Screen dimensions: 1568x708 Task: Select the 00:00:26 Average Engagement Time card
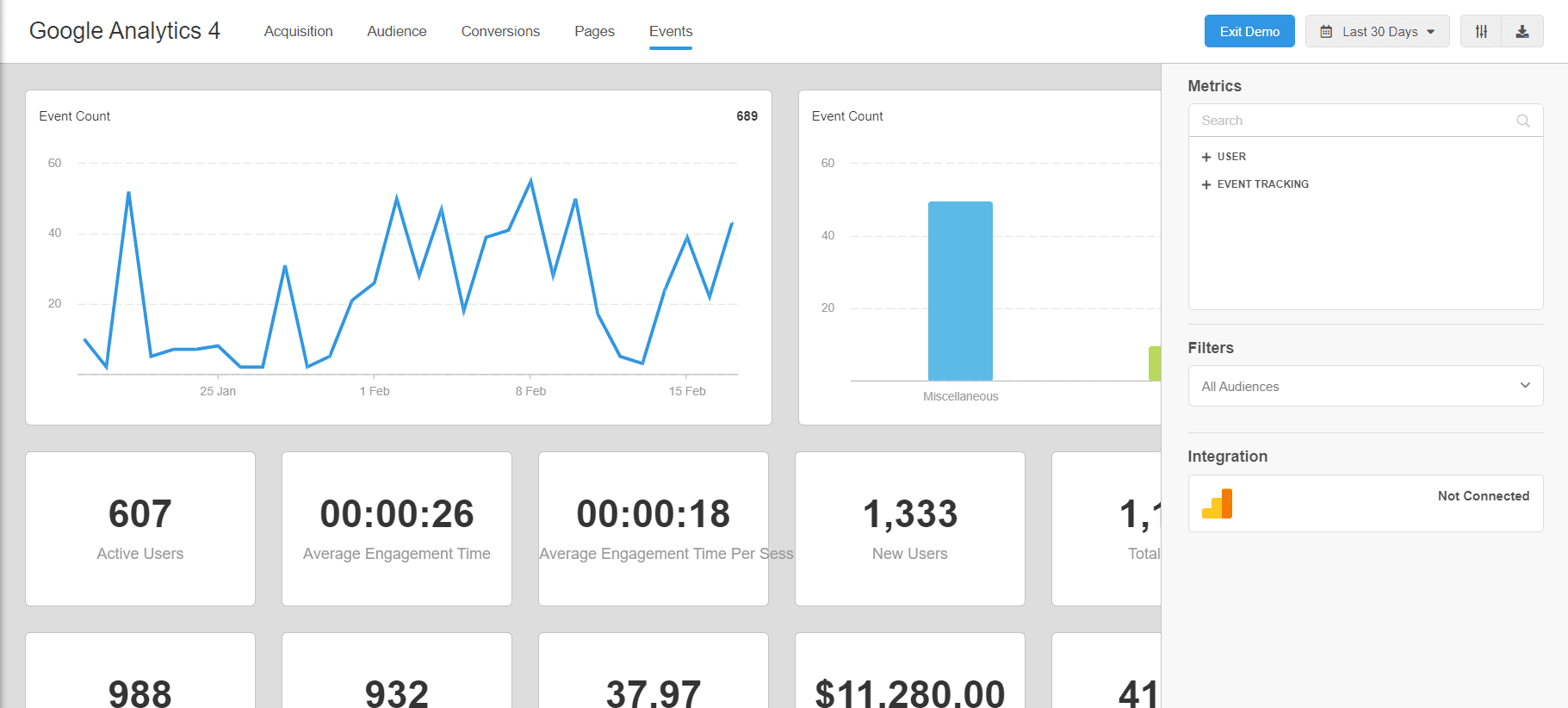(397, 529)
